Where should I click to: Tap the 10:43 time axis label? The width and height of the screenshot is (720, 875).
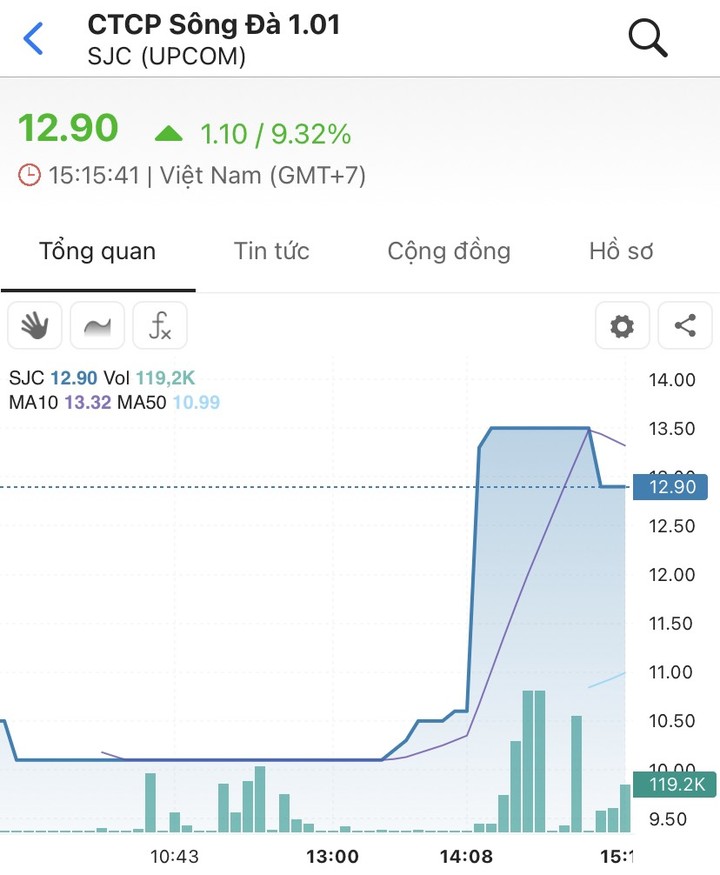click(x=174, y=857)
